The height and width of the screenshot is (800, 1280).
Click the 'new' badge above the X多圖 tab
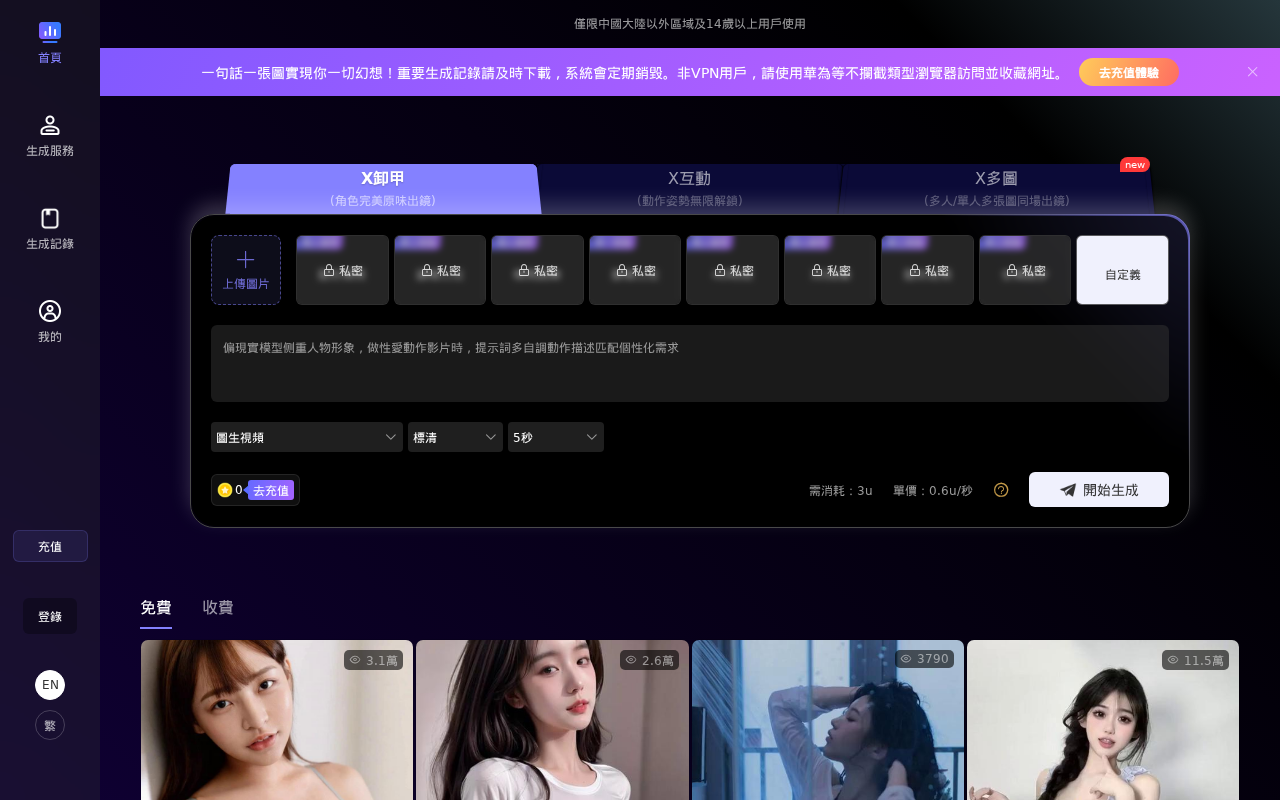tap(1135, 164)
